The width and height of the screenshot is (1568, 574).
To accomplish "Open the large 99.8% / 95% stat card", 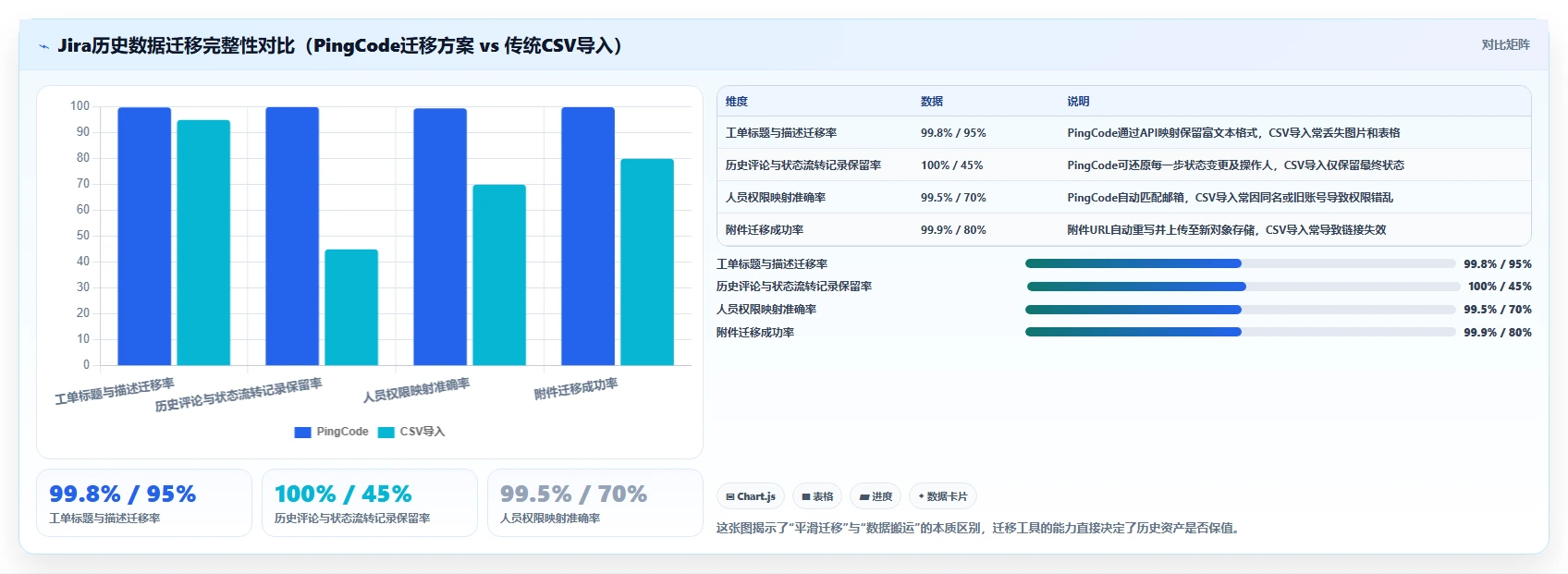I will click(x=144, y=503).
